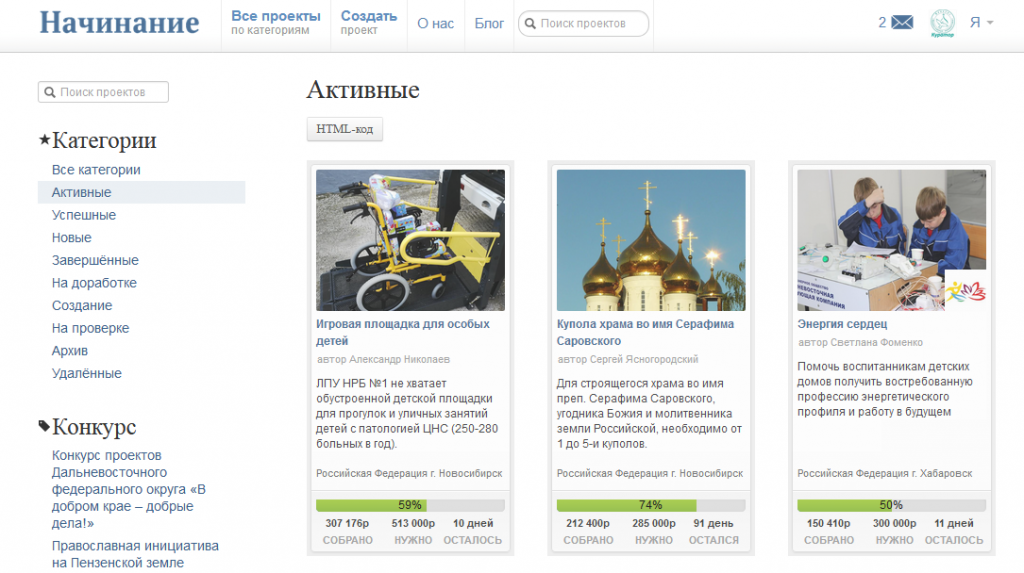Click the Начинание site logo
The width and height of the screenshot is (1024, 573).
120,23
